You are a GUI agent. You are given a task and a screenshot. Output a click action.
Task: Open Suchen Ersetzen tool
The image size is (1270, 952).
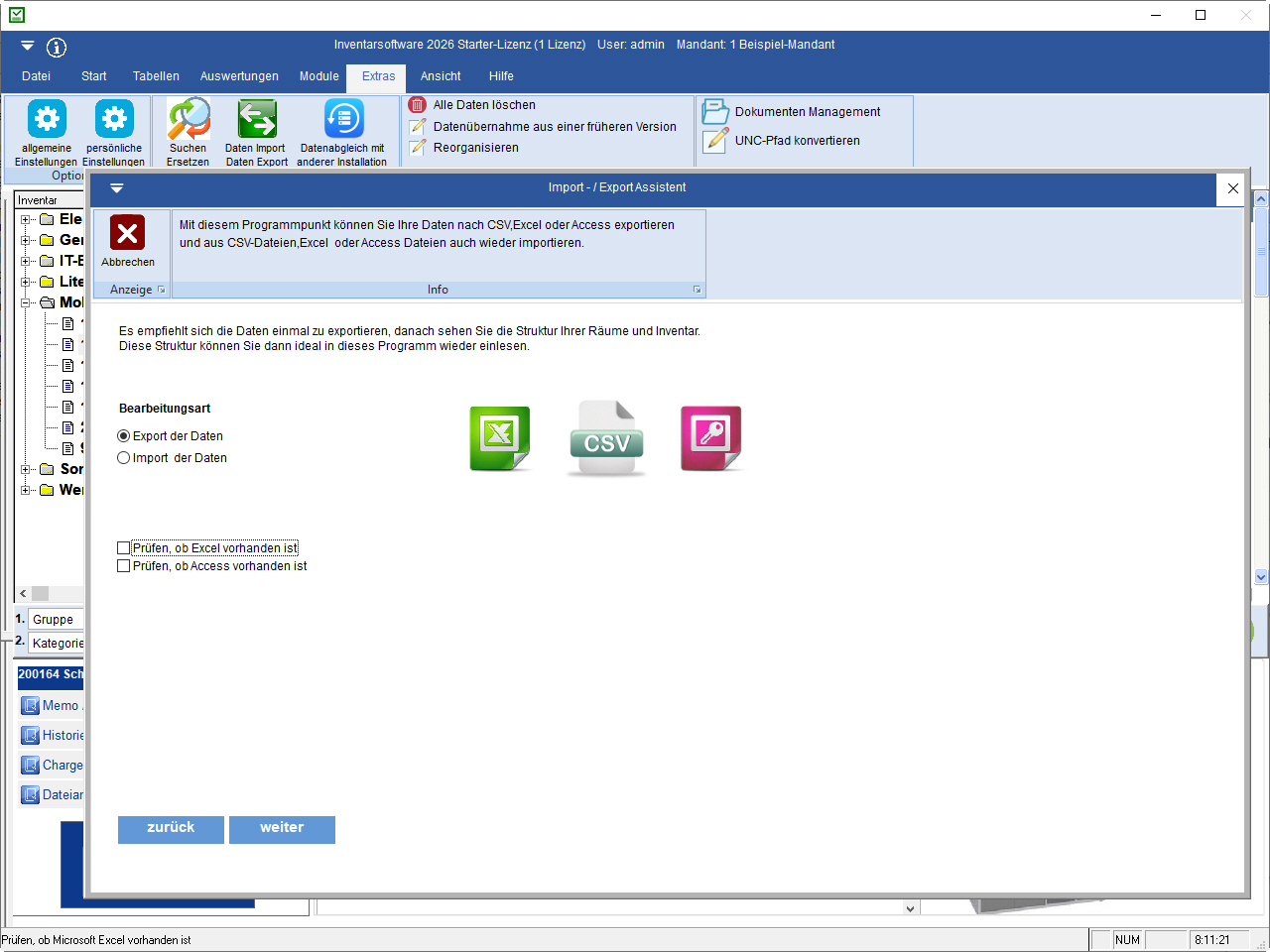coord(188,120)
